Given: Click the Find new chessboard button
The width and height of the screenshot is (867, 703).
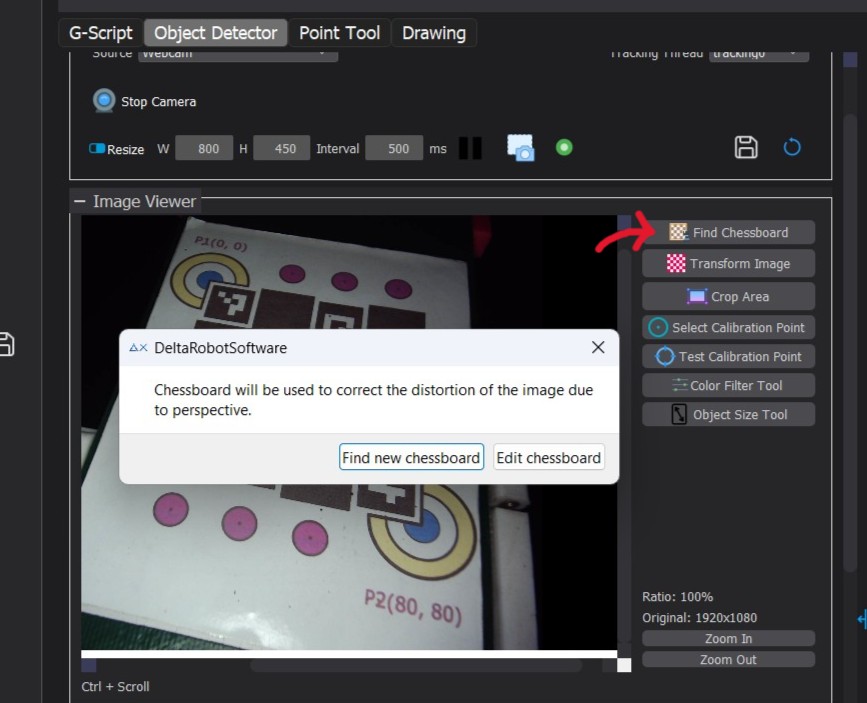Looking at the screenshot, I should [x=411, y=458].
